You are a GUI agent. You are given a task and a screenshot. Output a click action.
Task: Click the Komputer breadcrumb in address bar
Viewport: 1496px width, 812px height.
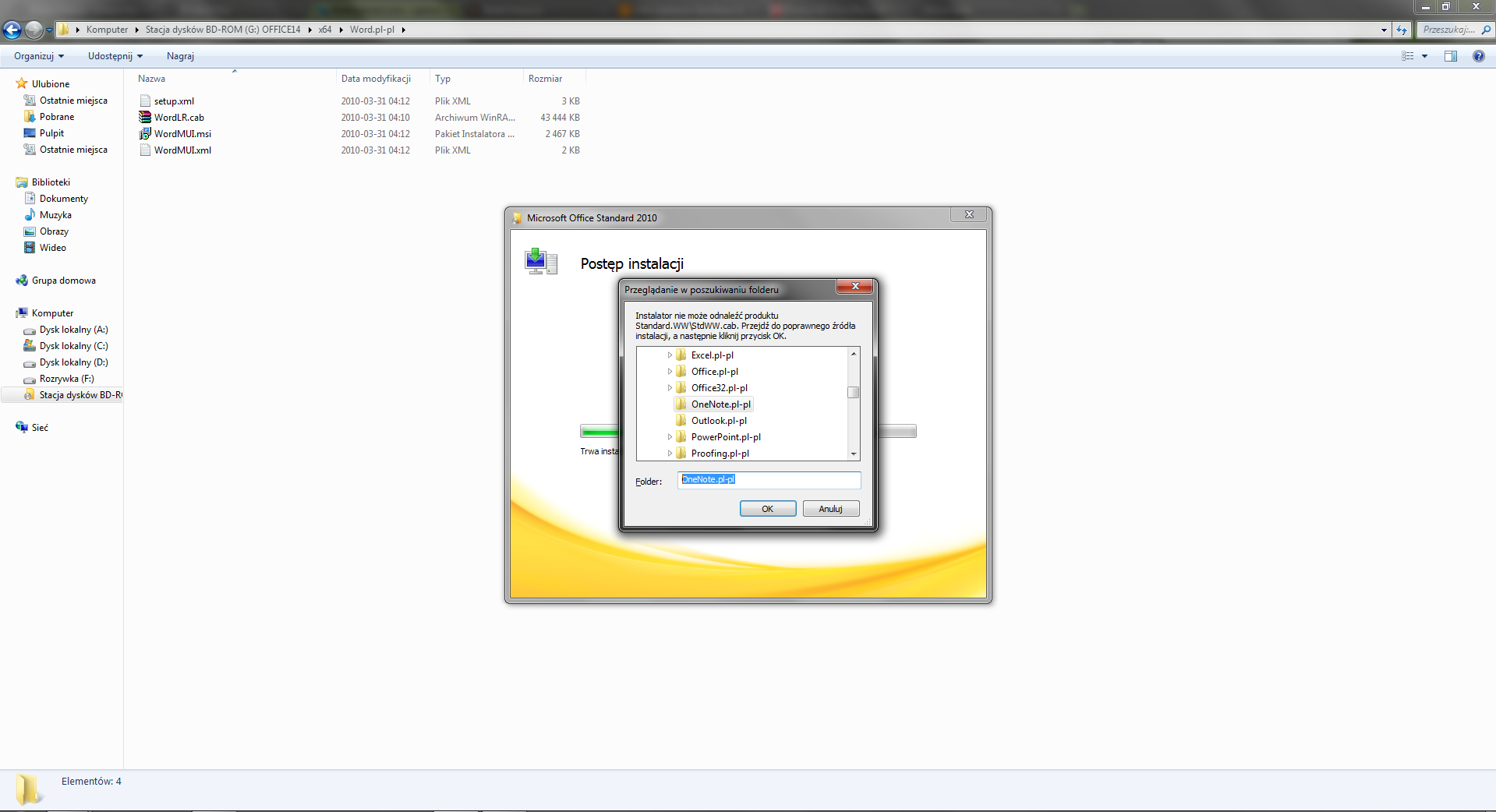point(107,30)
